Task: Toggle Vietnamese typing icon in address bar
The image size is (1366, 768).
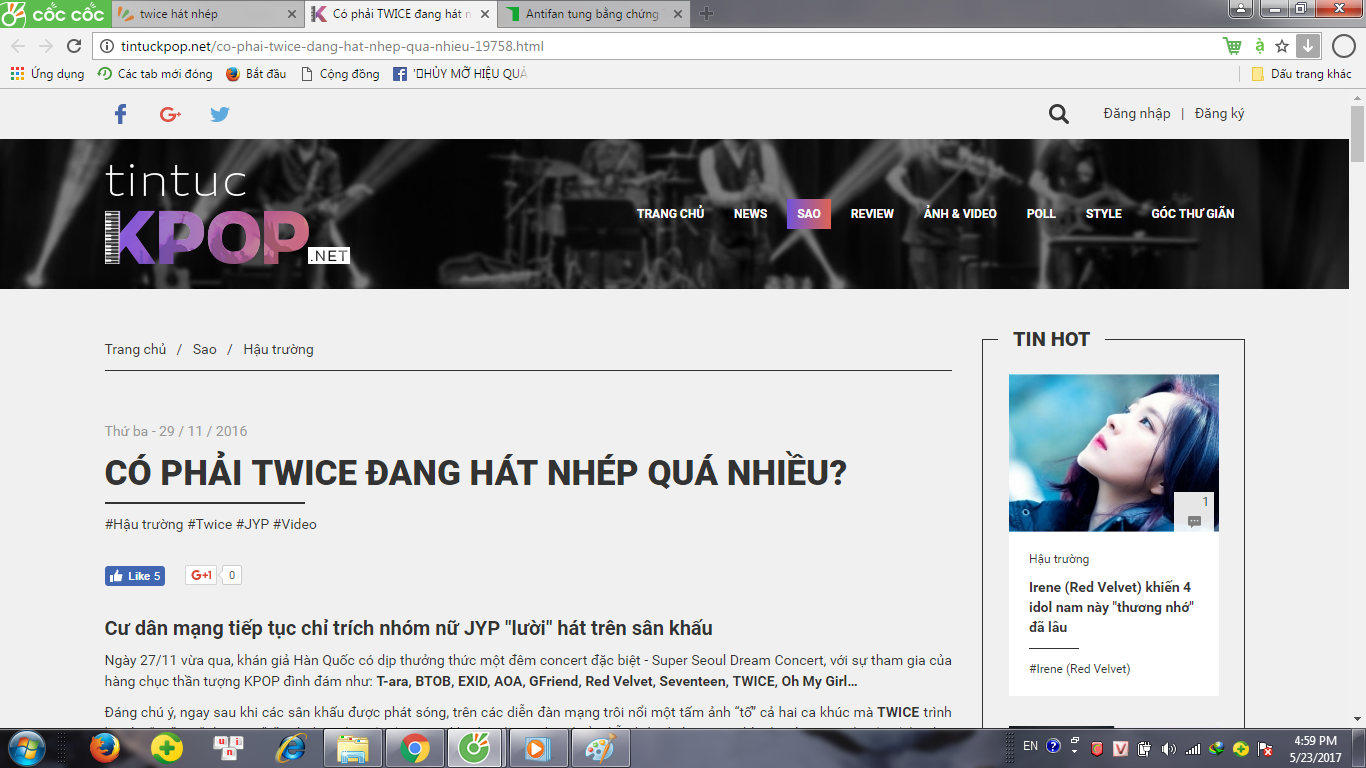Action: [1259, 46]
